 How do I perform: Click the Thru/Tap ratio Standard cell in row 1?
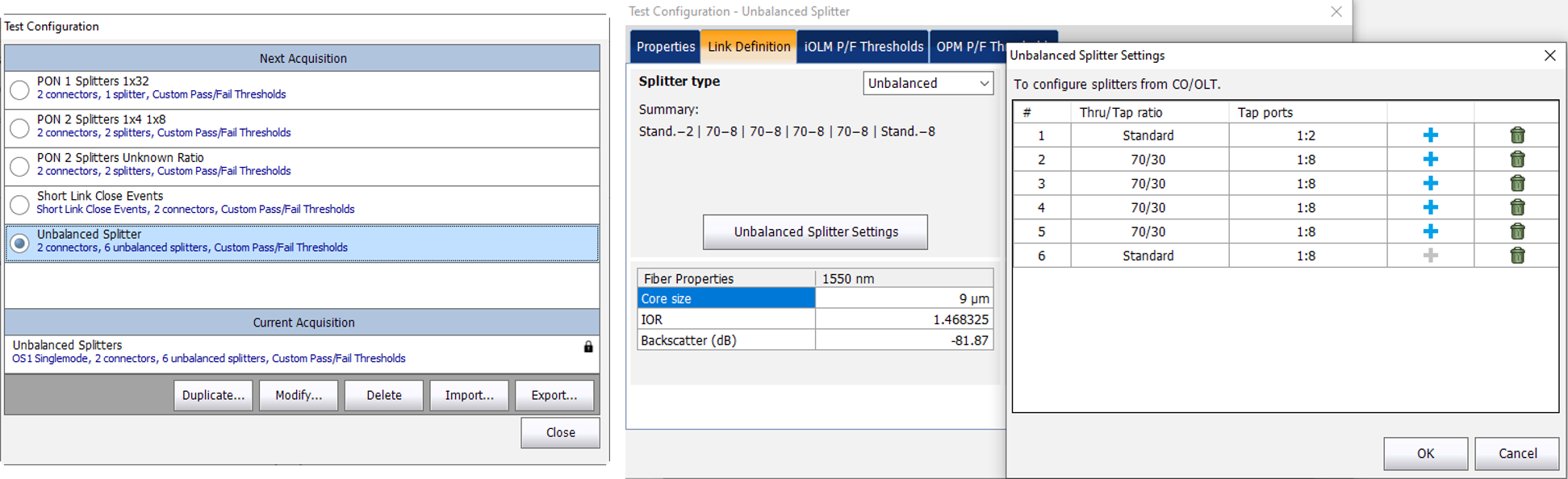click(x=1148, y=135)
